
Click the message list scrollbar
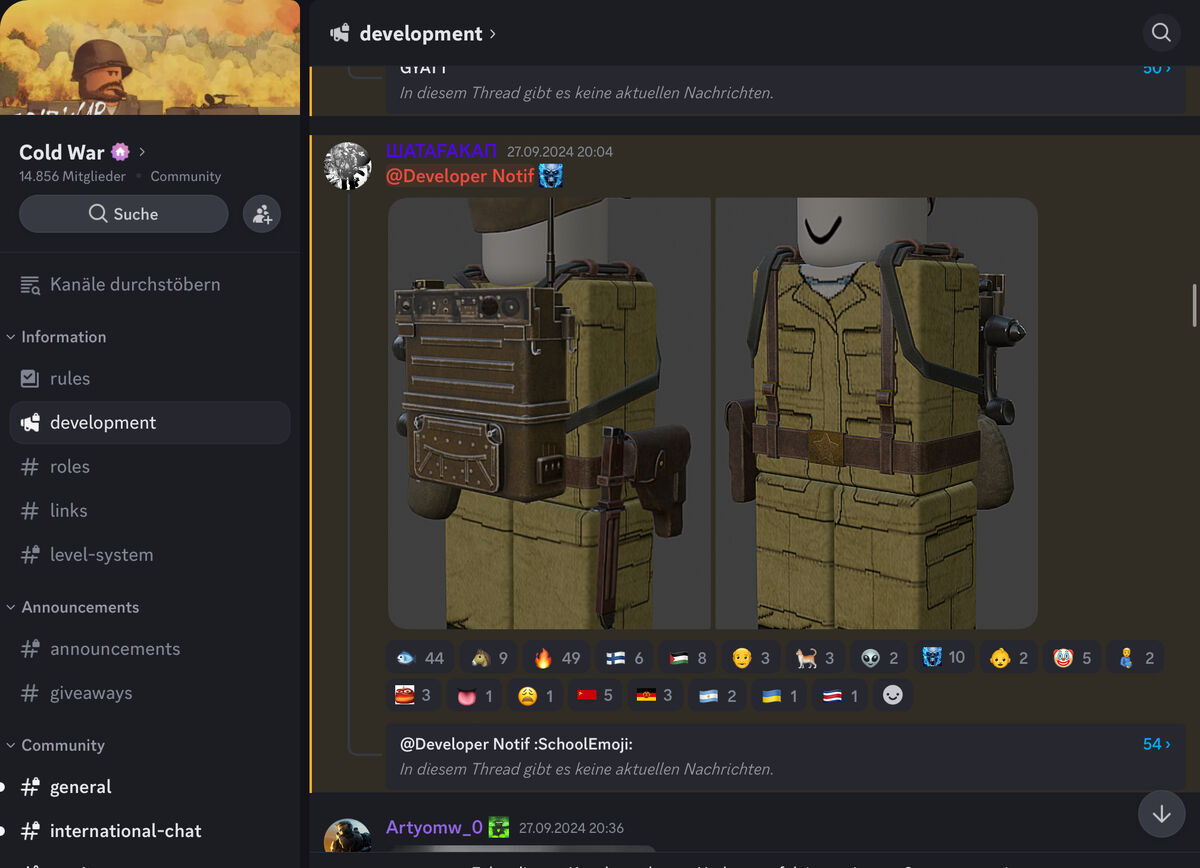pos(1194,305)
